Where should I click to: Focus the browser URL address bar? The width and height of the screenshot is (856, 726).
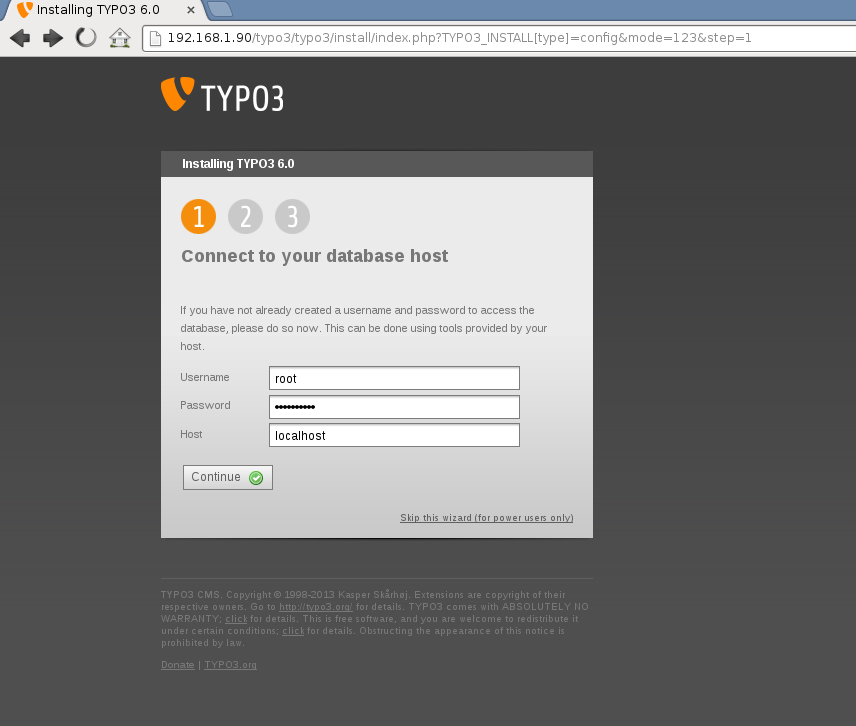(500, 39)
